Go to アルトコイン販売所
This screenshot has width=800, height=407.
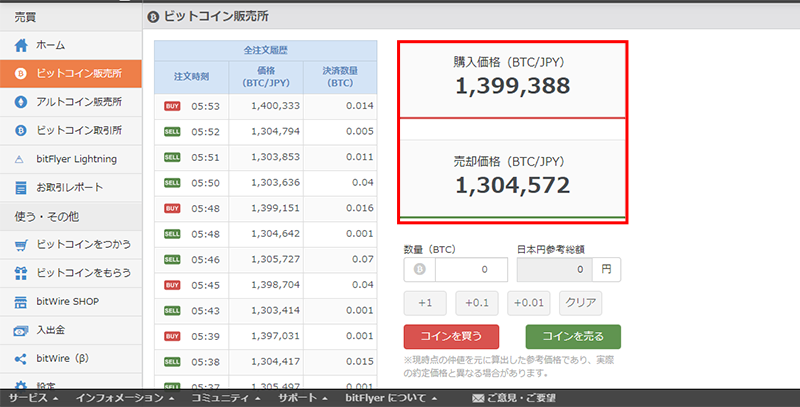71,102
